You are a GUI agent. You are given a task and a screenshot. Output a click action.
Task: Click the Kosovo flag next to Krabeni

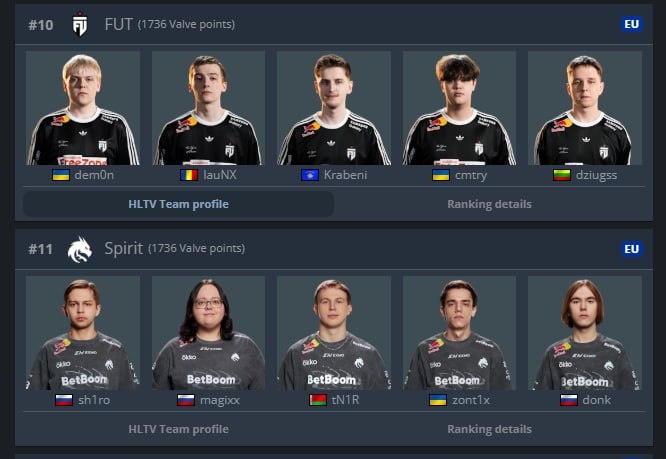(310, 175)
